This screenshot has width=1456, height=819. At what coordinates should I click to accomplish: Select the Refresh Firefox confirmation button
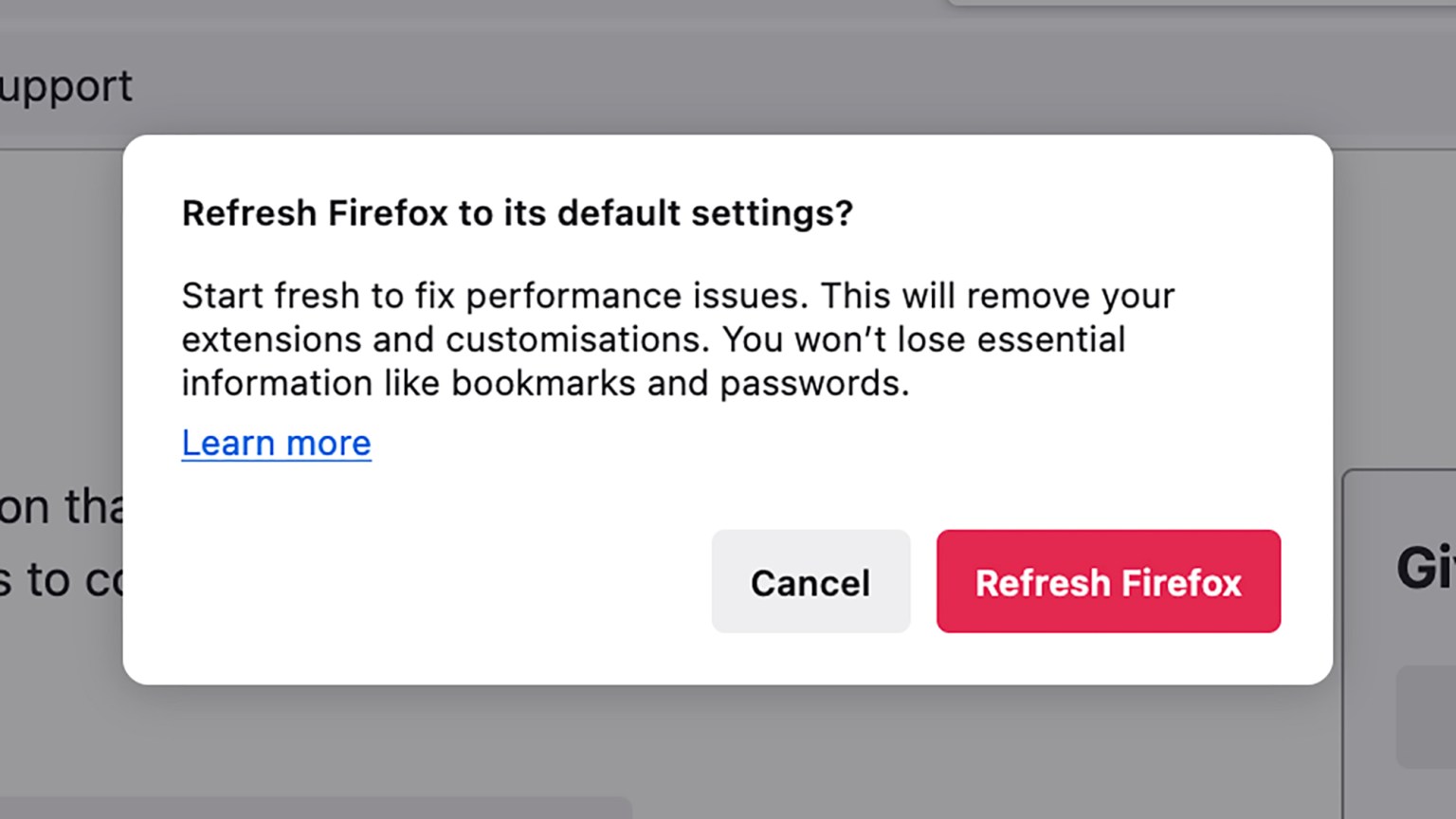(1108, 582)
